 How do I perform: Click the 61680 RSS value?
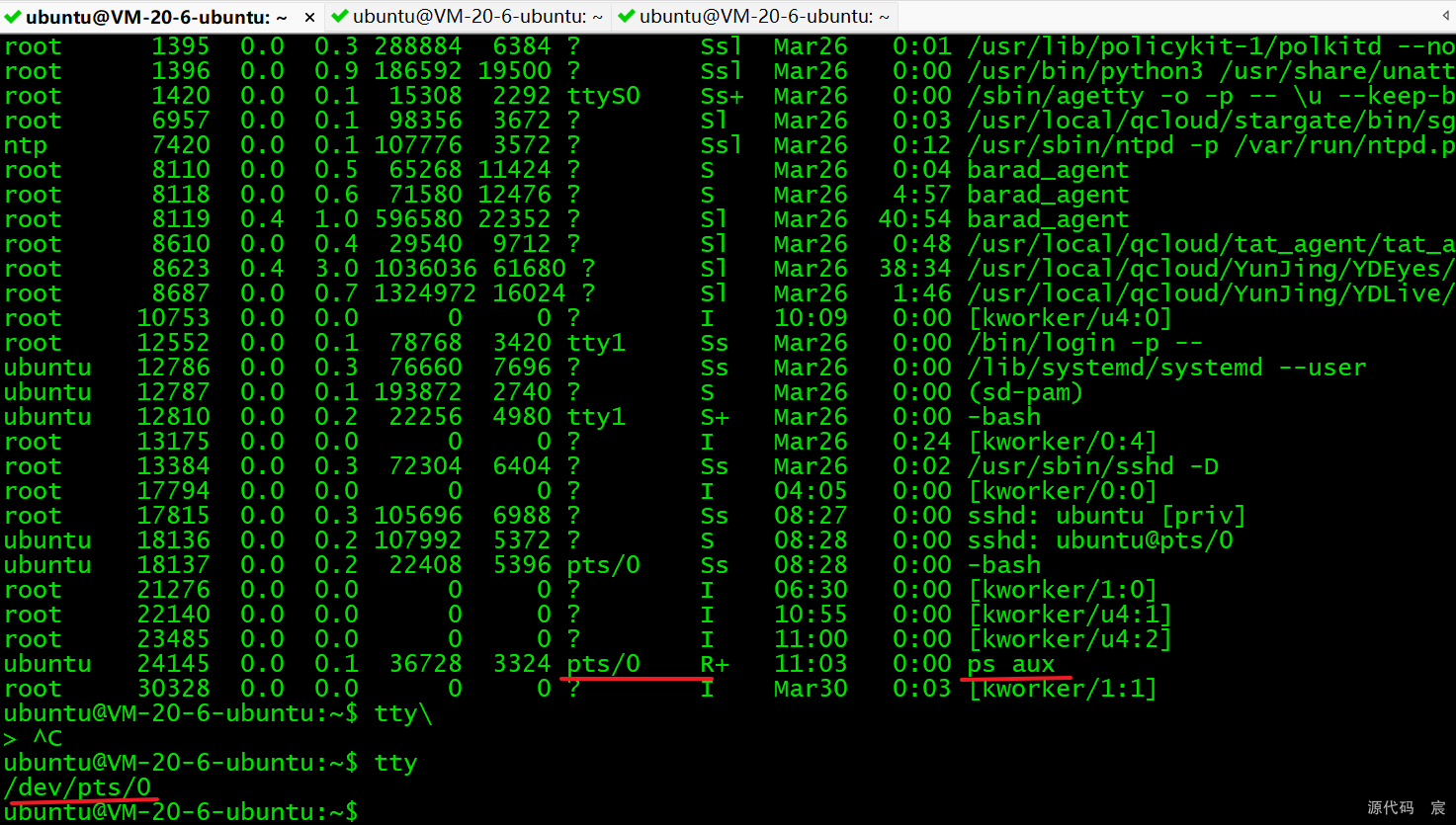pos(530,269)
